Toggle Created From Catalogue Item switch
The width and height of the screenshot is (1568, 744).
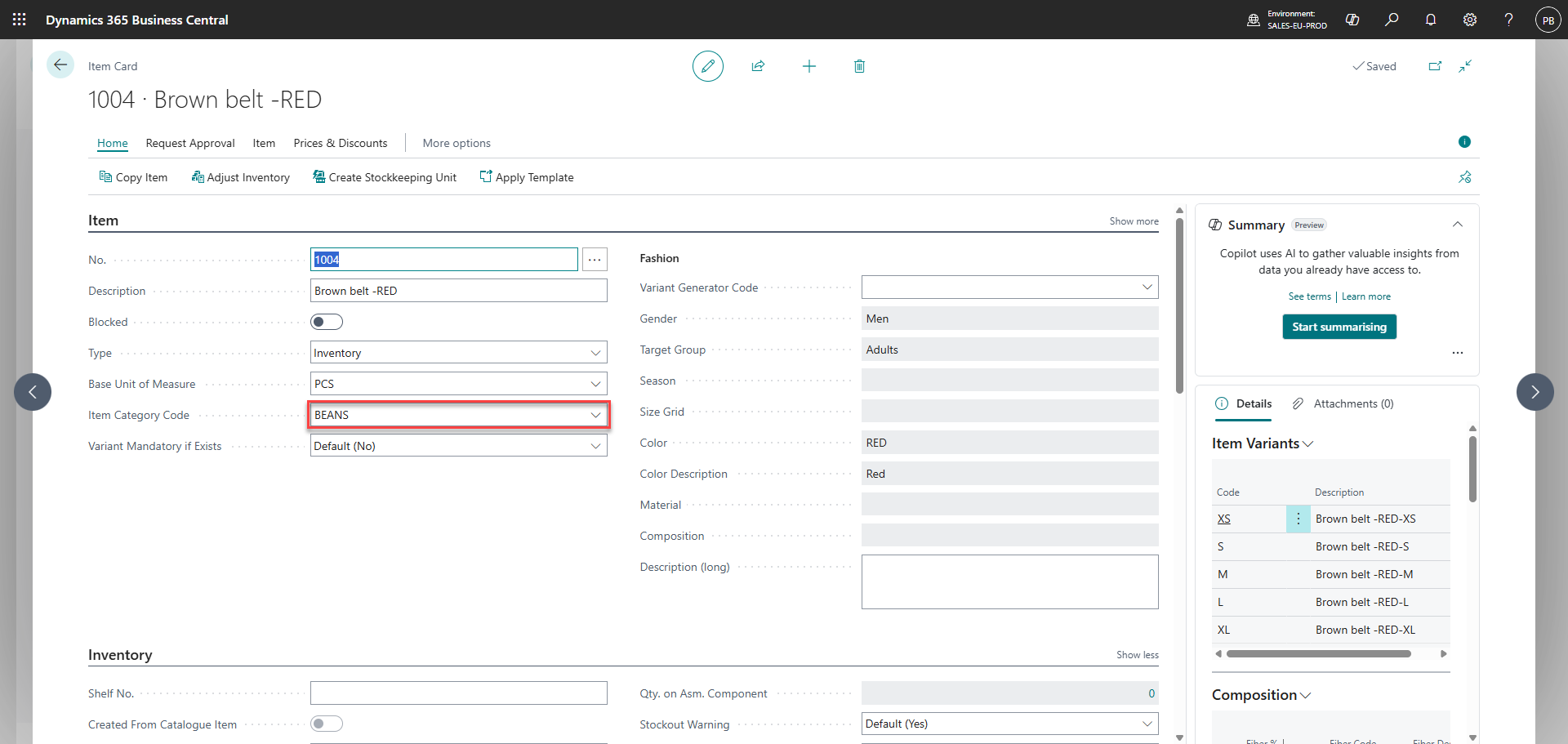click(x=327, y=724)
